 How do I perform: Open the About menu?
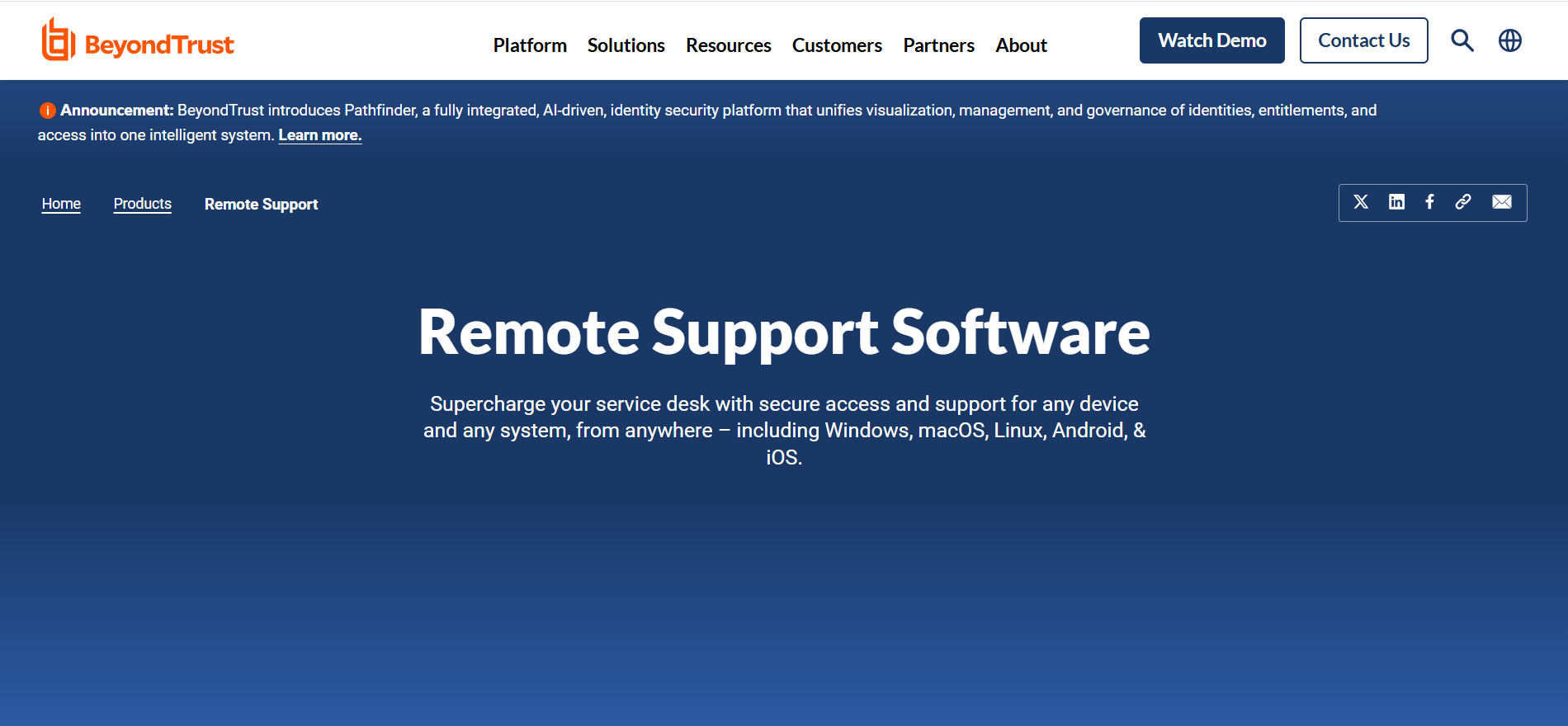1021,45
